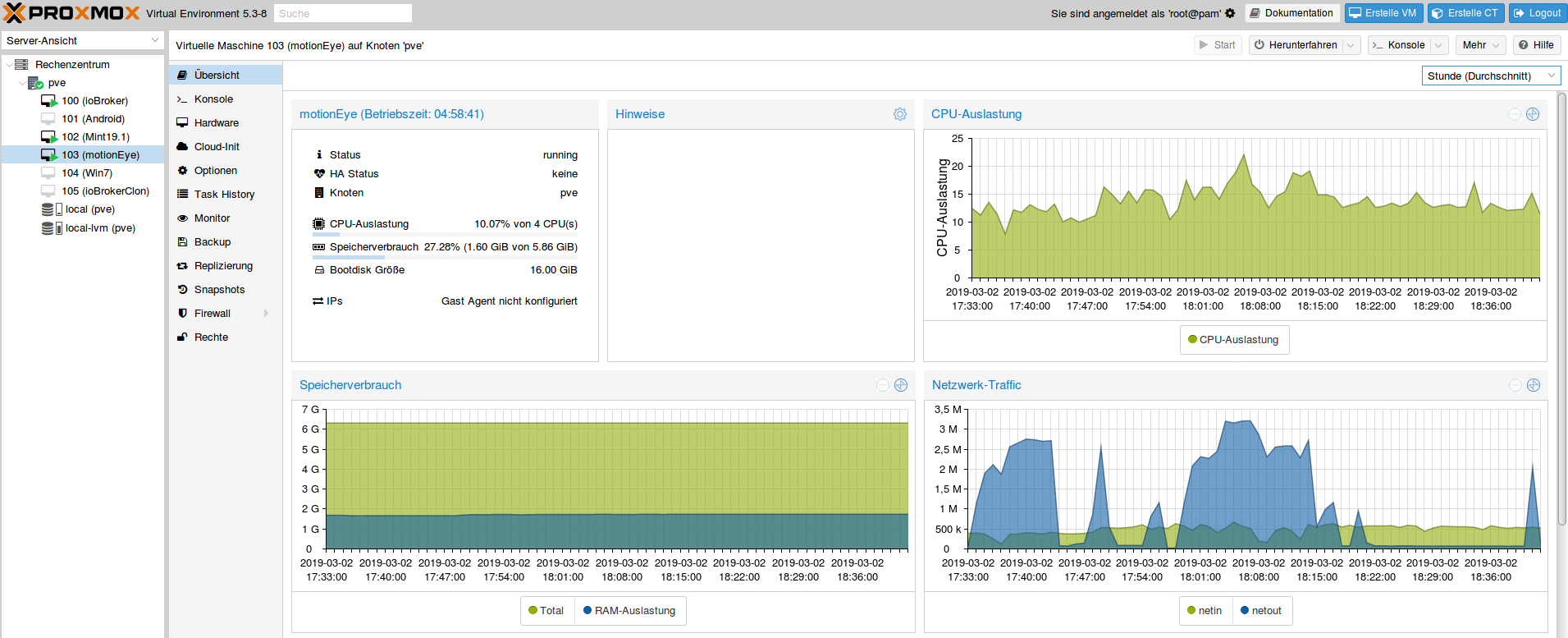This screenshot has height=638, width=1568.
Task: Open the Backup section label
Action: (213, 242)
